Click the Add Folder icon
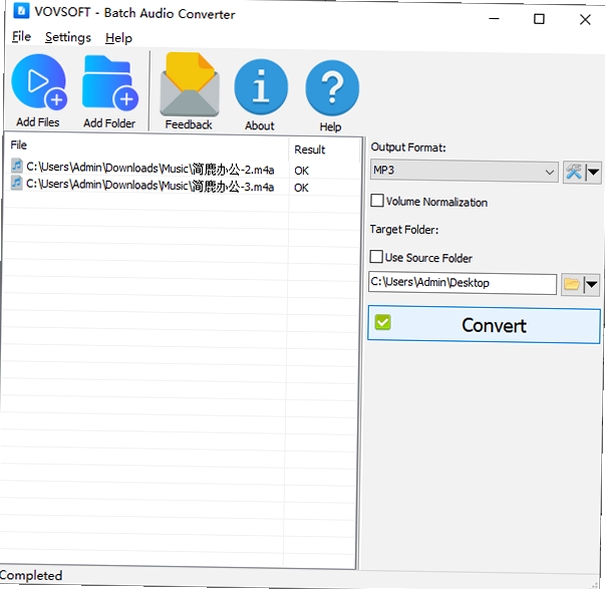The width and height of the screenshot is (605, 589). [x=110, y=83]
